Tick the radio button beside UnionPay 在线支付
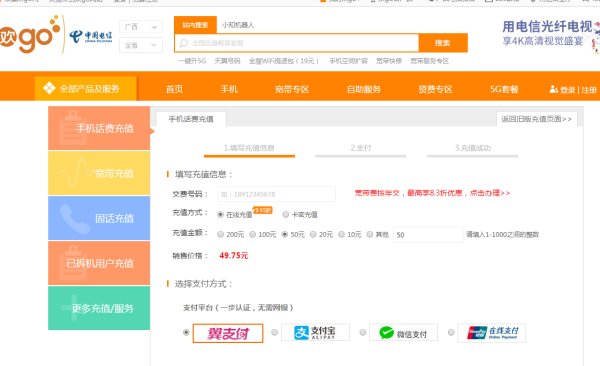This screenshot has width=600, height=366. (451, 332)
